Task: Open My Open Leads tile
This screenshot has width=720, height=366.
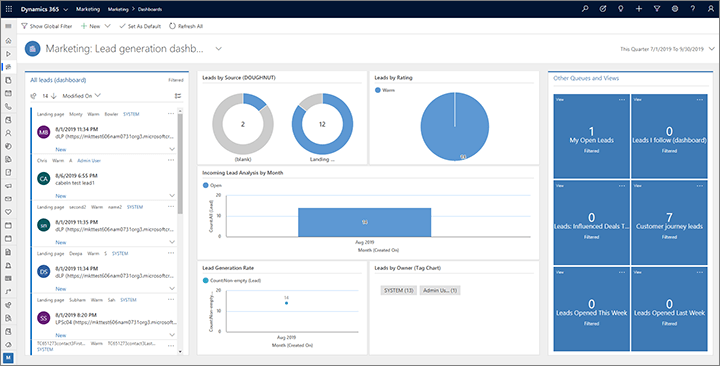Action: tap(591, 136)
